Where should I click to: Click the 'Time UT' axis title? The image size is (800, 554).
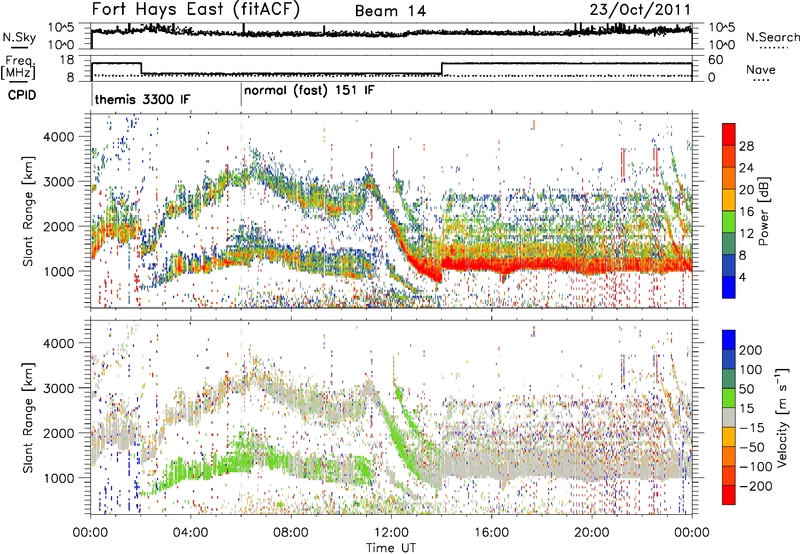[391, 548]
